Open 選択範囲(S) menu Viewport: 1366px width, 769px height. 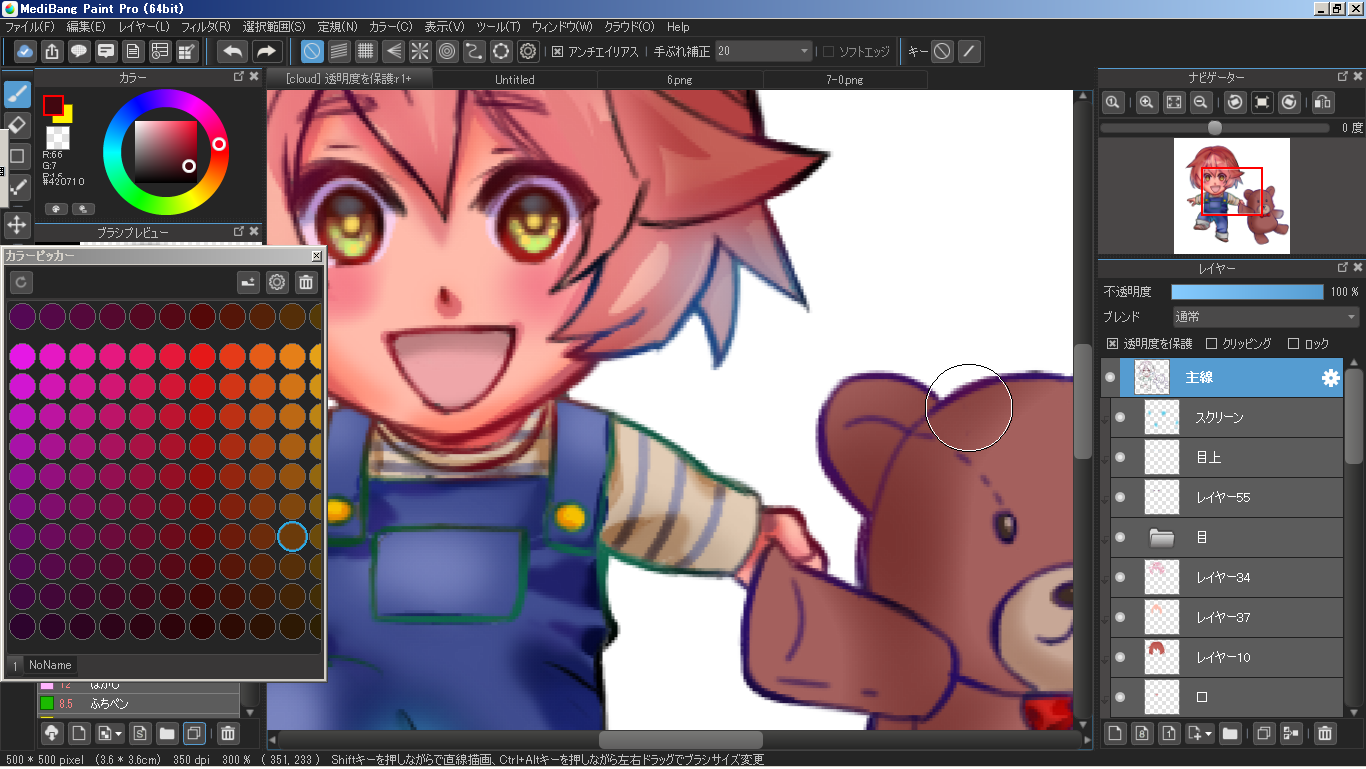[274, 26]
